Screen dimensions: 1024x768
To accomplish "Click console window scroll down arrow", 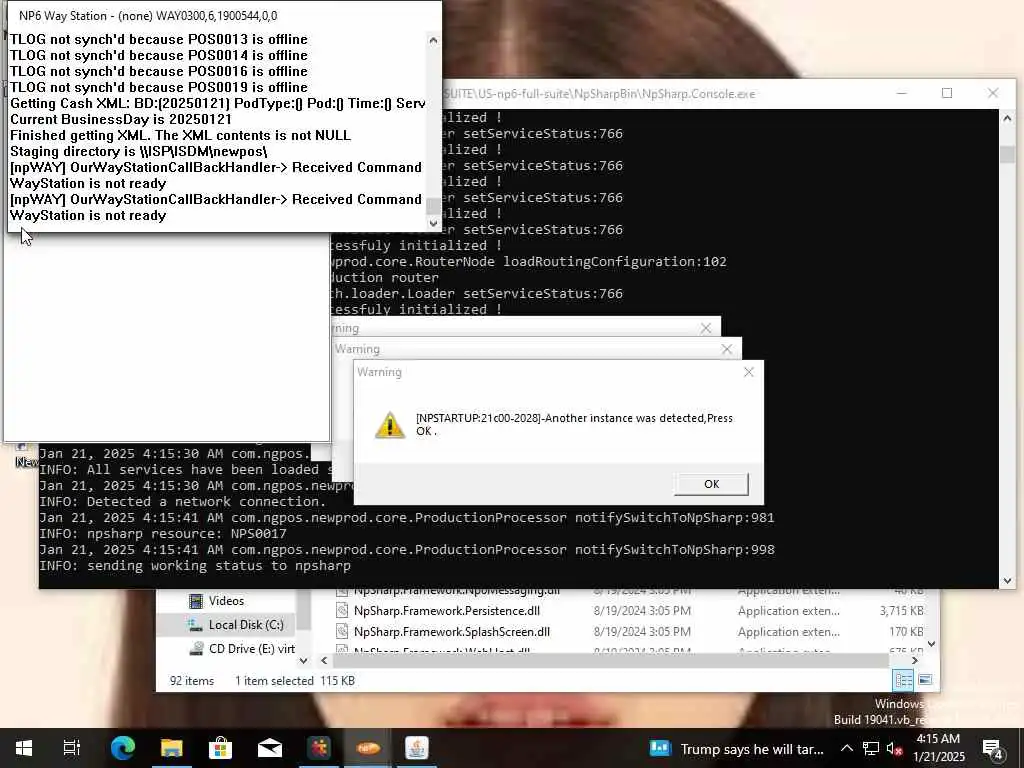I will tap(1007, 581).
